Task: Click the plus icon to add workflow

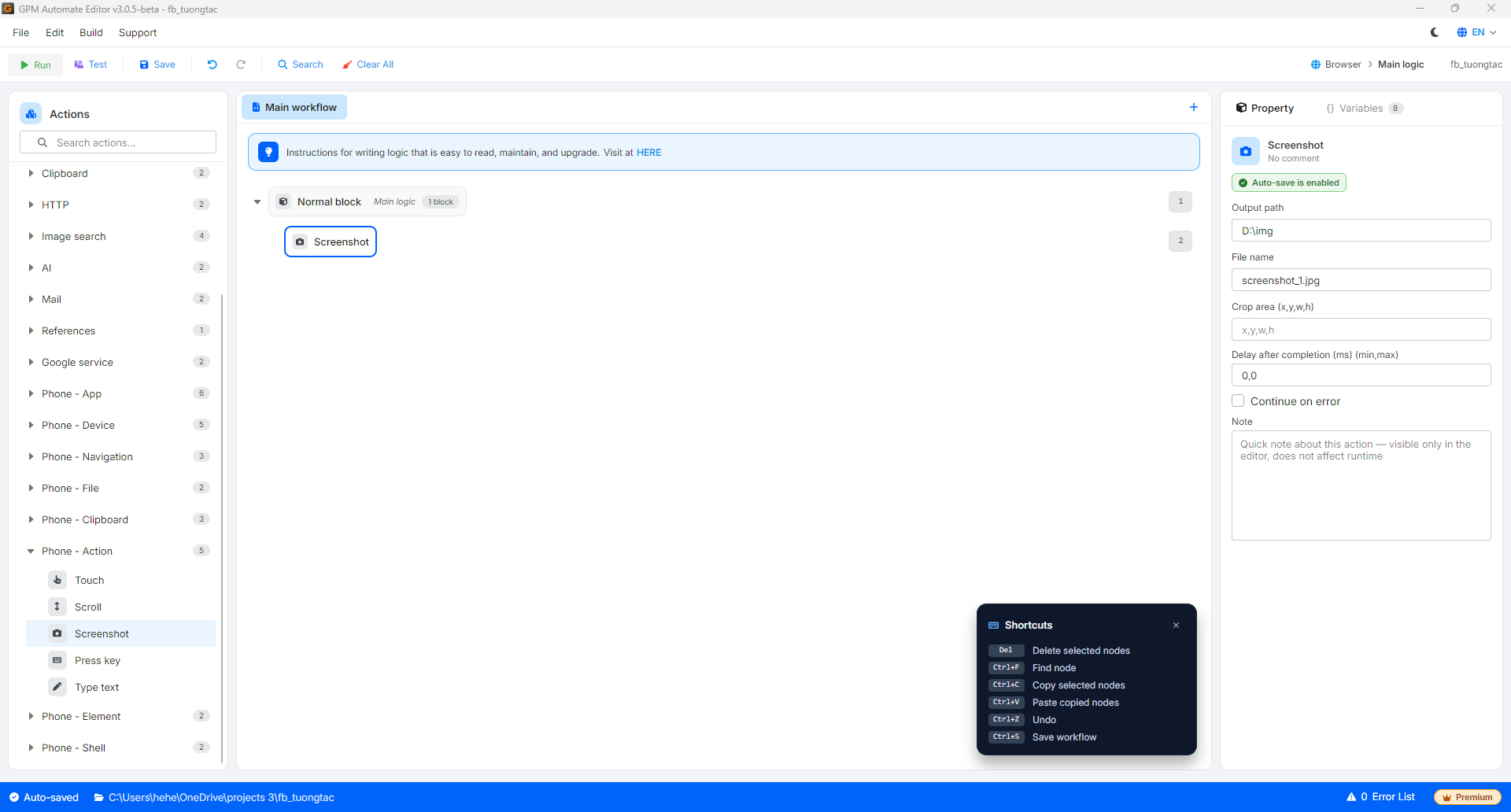Action: click(1194, 107)
